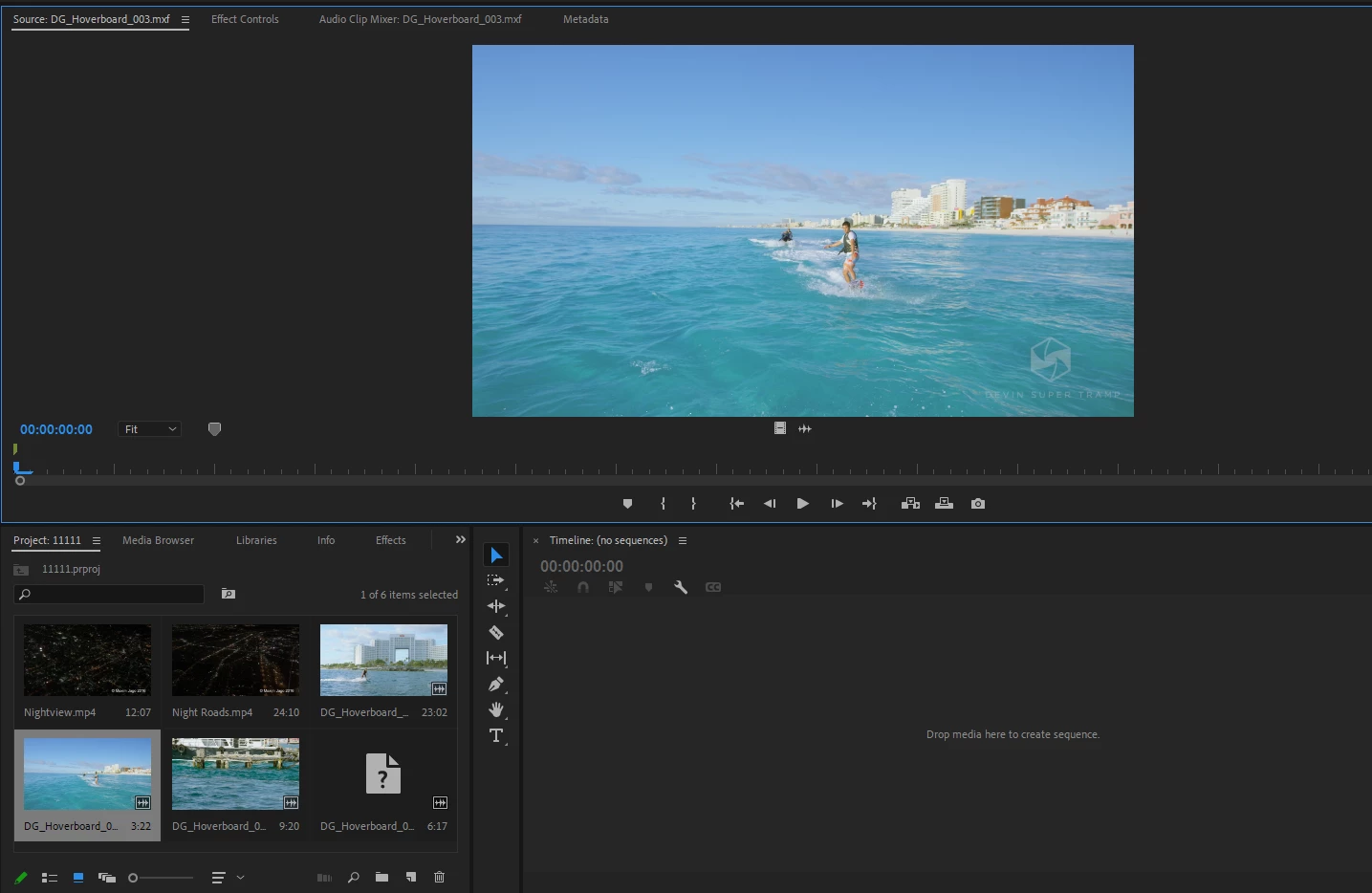This screenshot has width=1372, height=893.
Task: Select the Razor tool
Action: coord(496,632)
